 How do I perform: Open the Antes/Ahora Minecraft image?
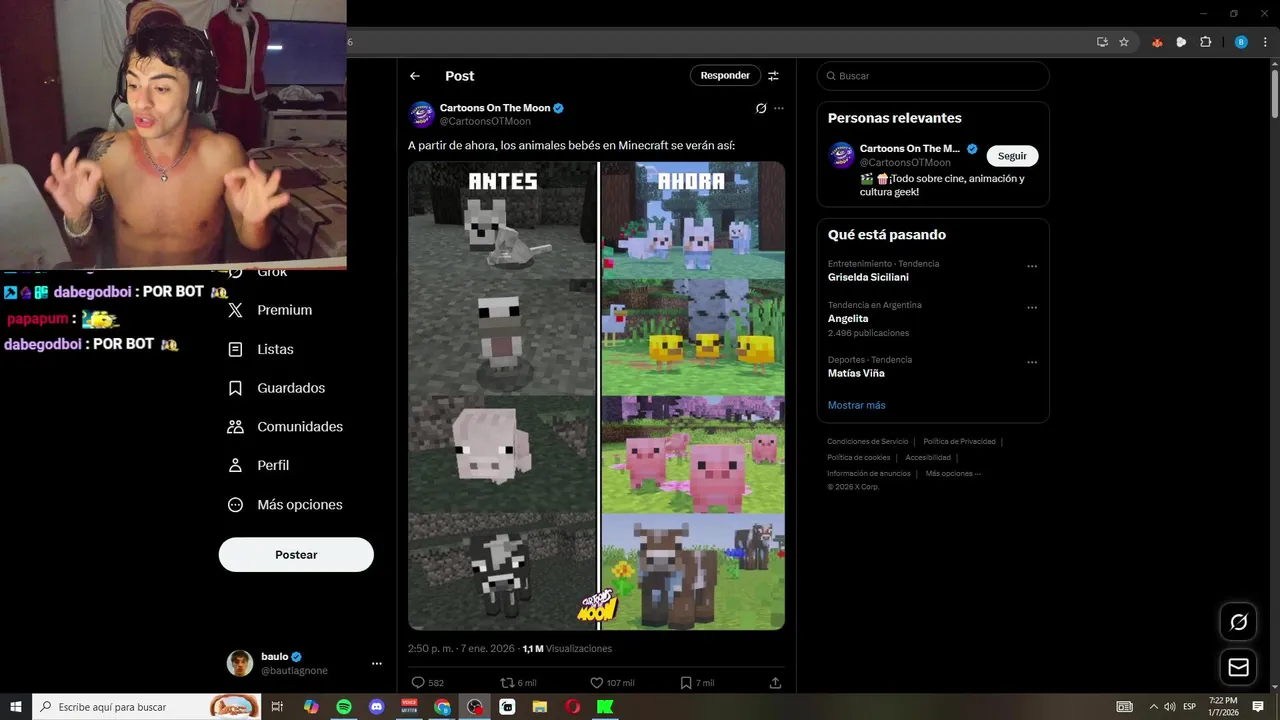[x=596, y=396]
